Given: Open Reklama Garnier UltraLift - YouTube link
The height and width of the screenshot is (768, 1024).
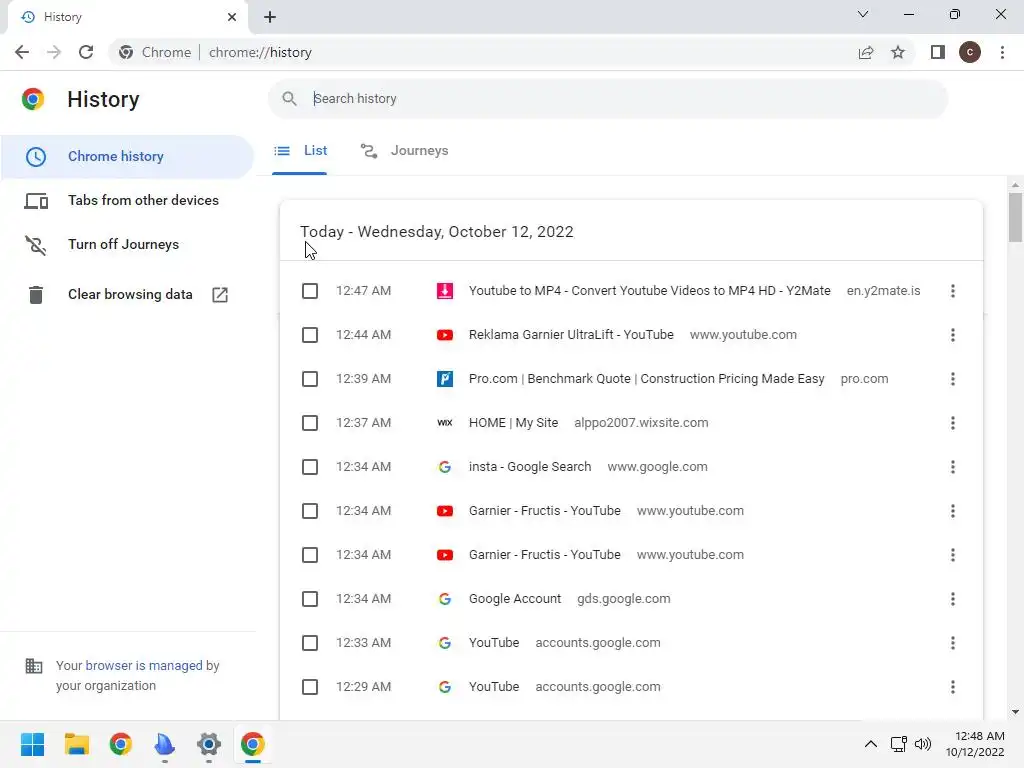Looking at the screenshot, I should 571,335.
